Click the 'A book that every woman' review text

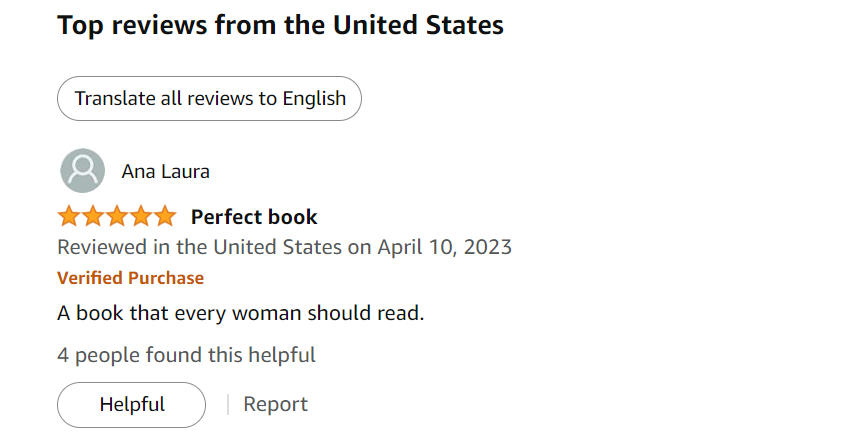pos(179,313)
